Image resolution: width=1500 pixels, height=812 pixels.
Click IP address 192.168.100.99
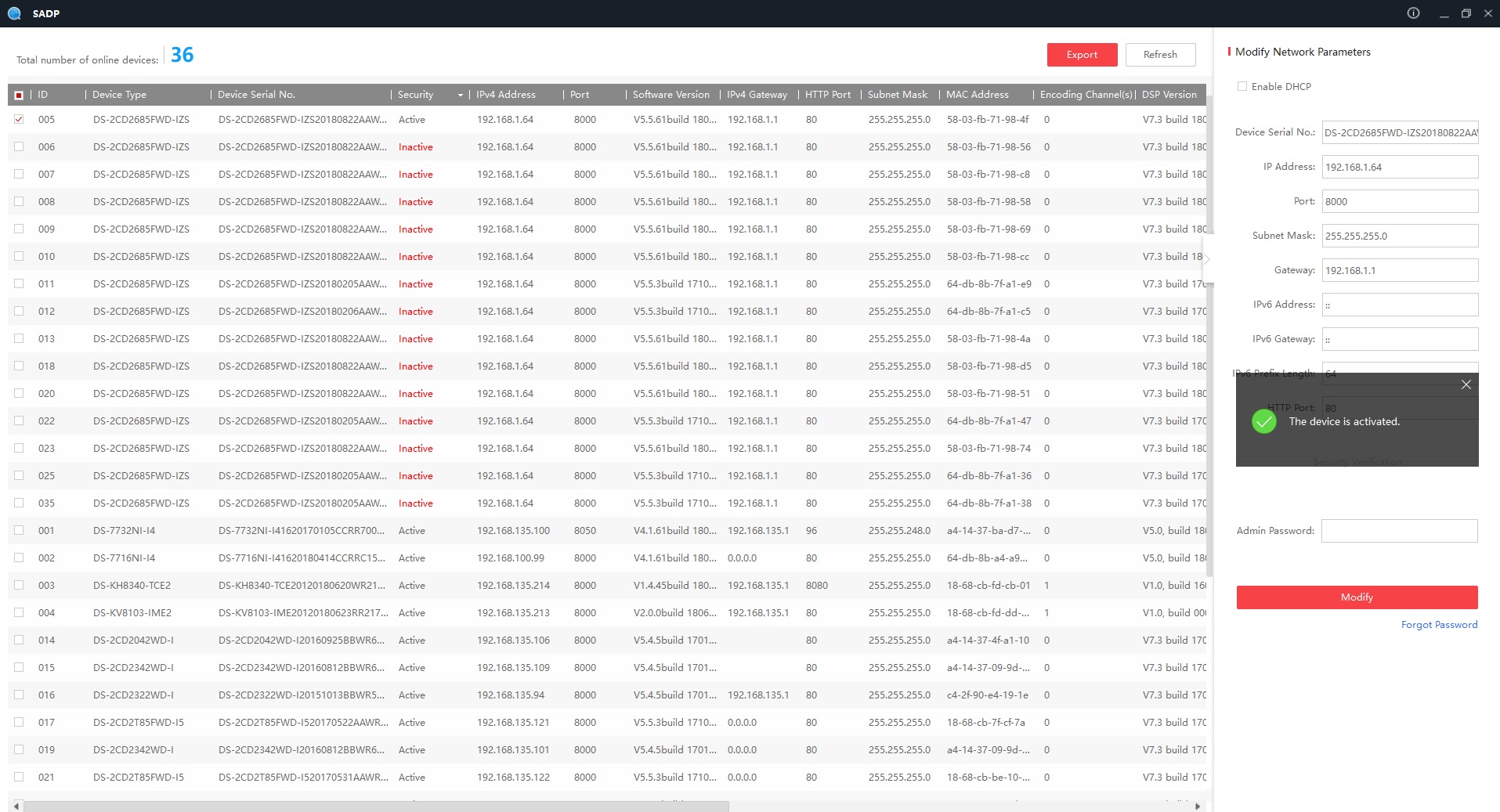pos(510,558)
